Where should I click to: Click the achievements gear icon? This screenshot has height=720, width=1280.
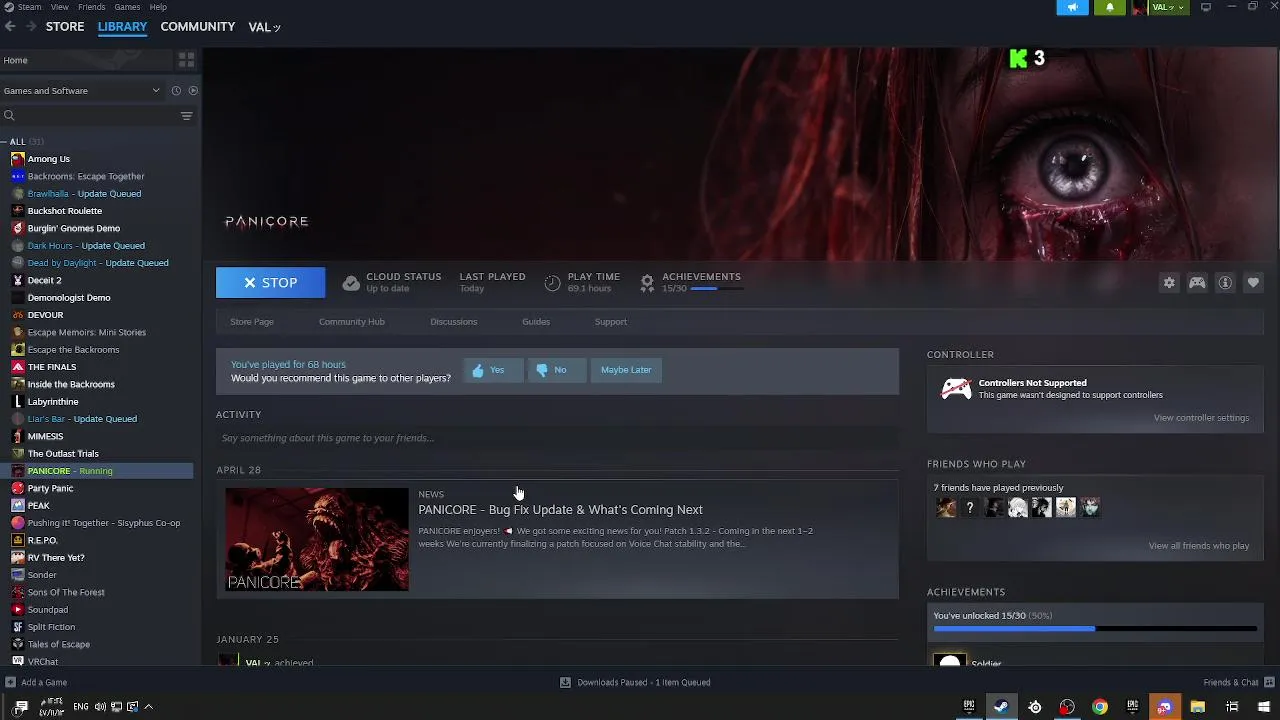coord(647,283)
